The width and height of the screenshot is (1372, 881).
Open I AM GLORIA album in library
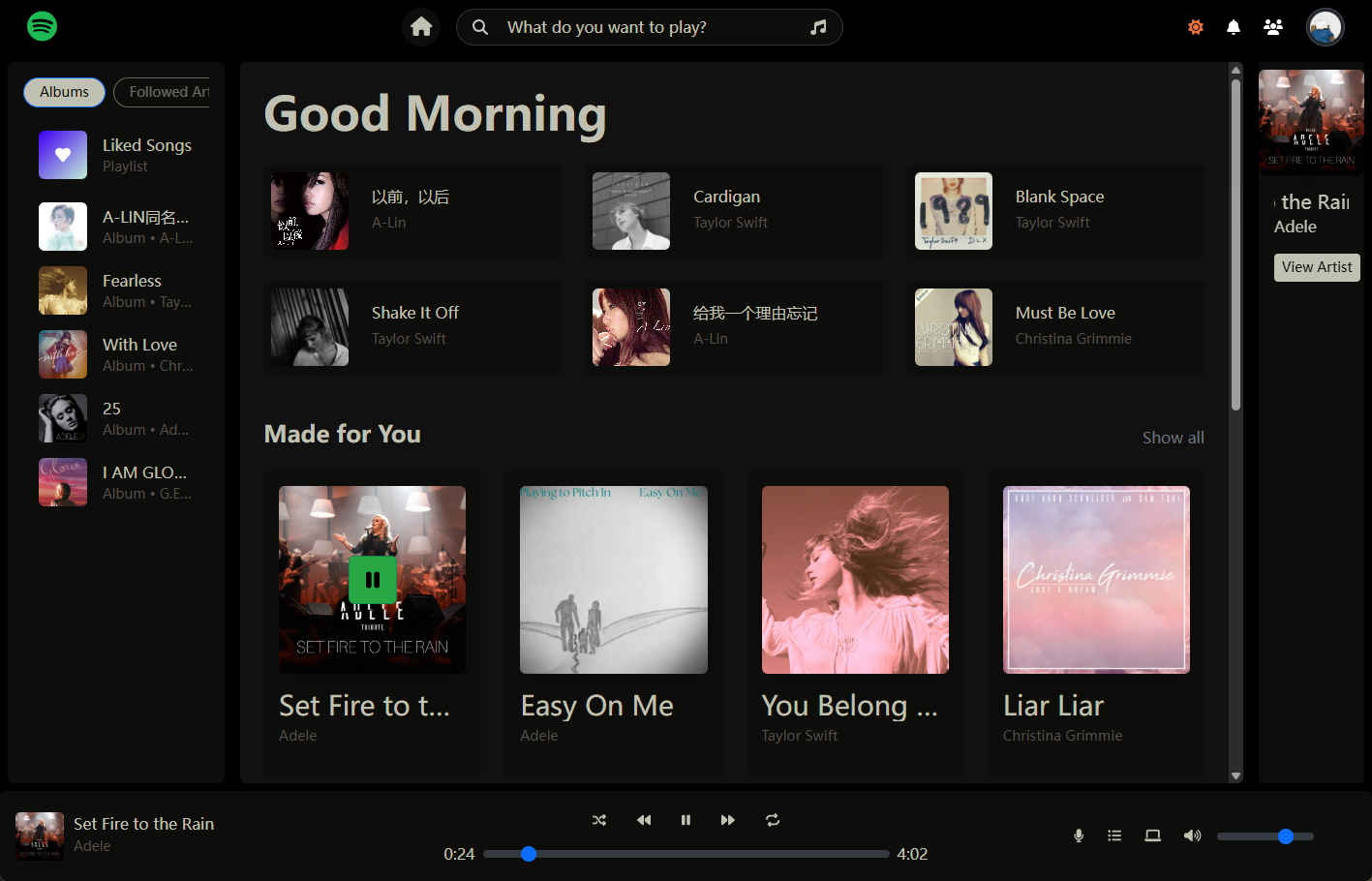pyautogui.click(x=116, y=482)
